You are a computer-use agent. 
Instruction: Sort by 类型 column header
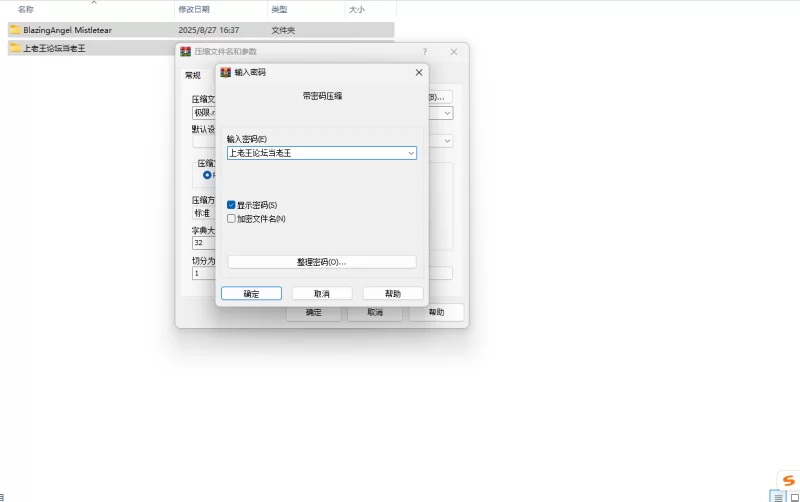tap(279, 9)
